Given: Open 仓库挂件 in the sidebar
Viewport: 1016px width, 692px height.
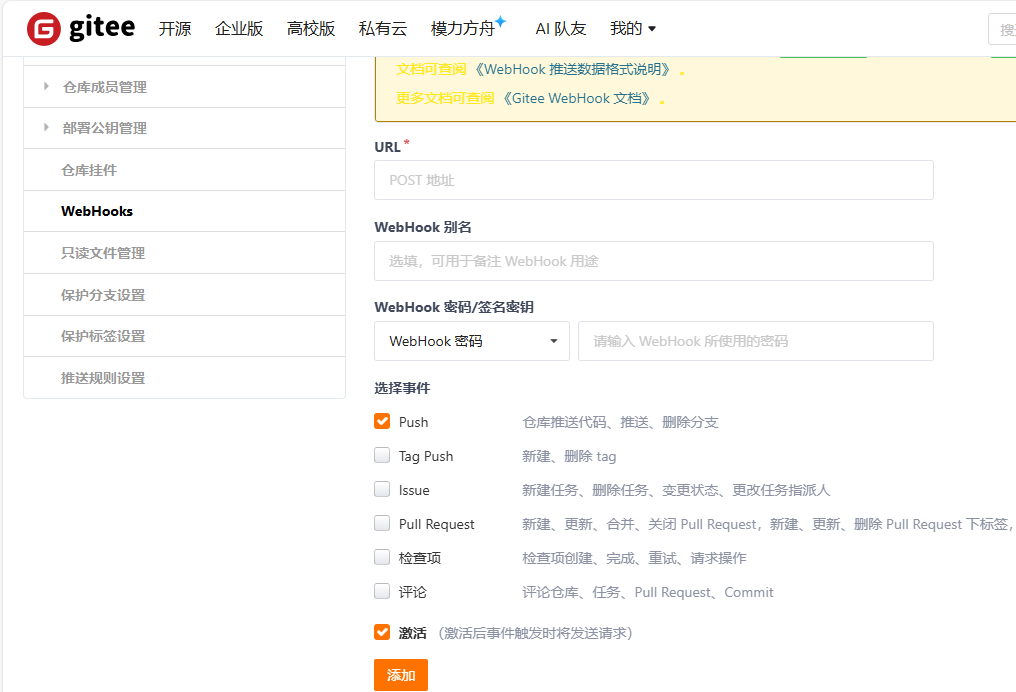Looking at the screenshot, I should [184, 170].
